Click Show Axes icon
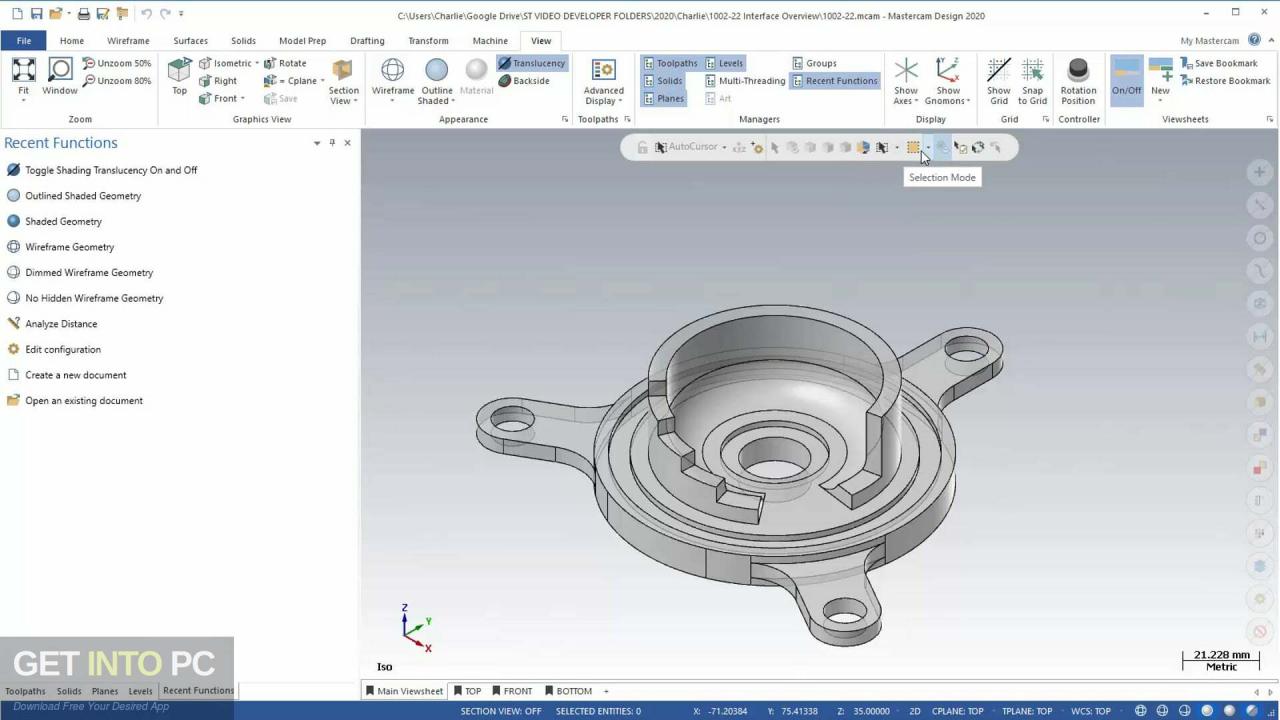The width and height of the screenshot is (1280, 720). [906, 80]
